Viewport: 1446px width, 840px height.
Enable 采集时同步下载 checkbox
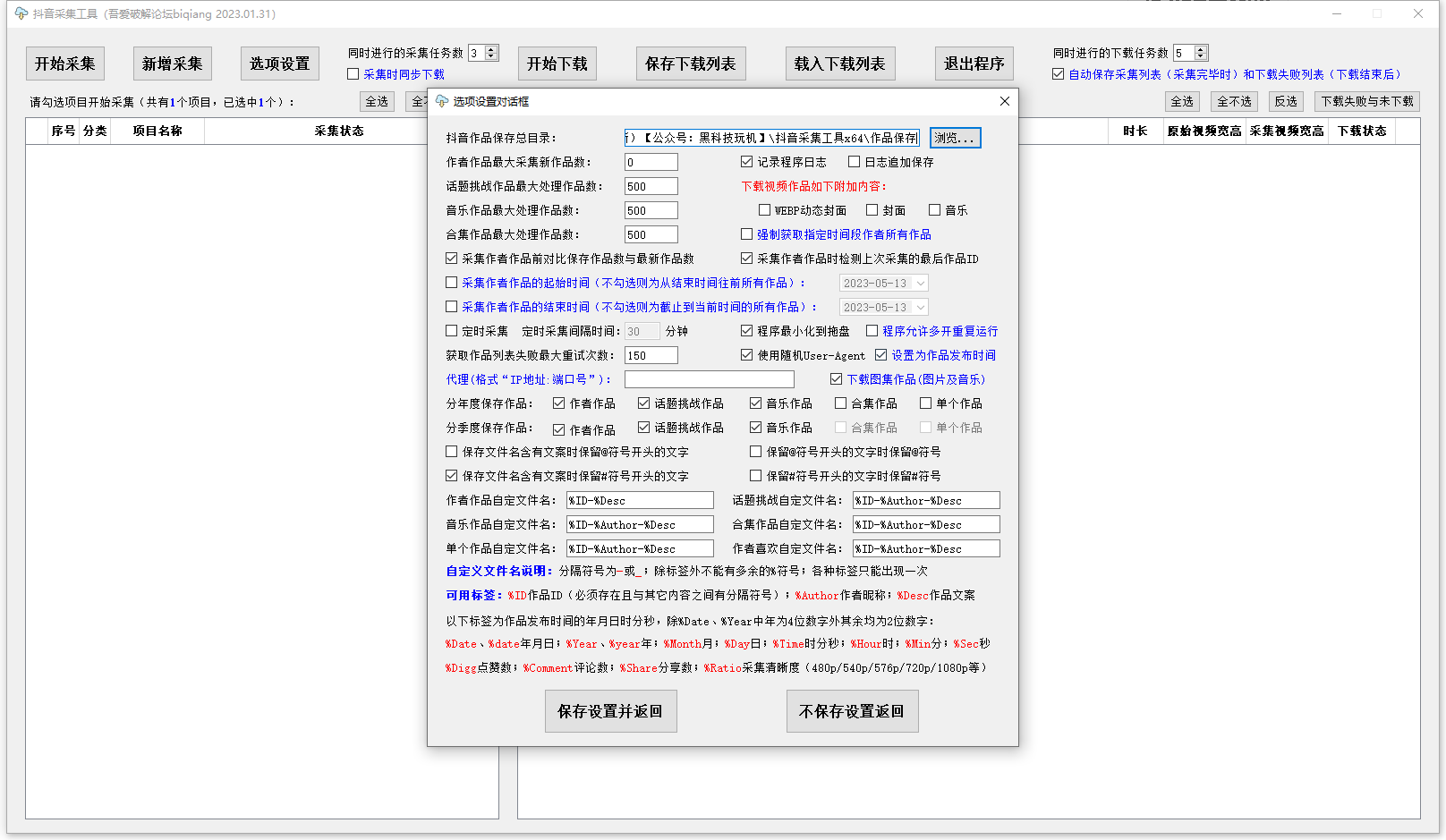353,73
